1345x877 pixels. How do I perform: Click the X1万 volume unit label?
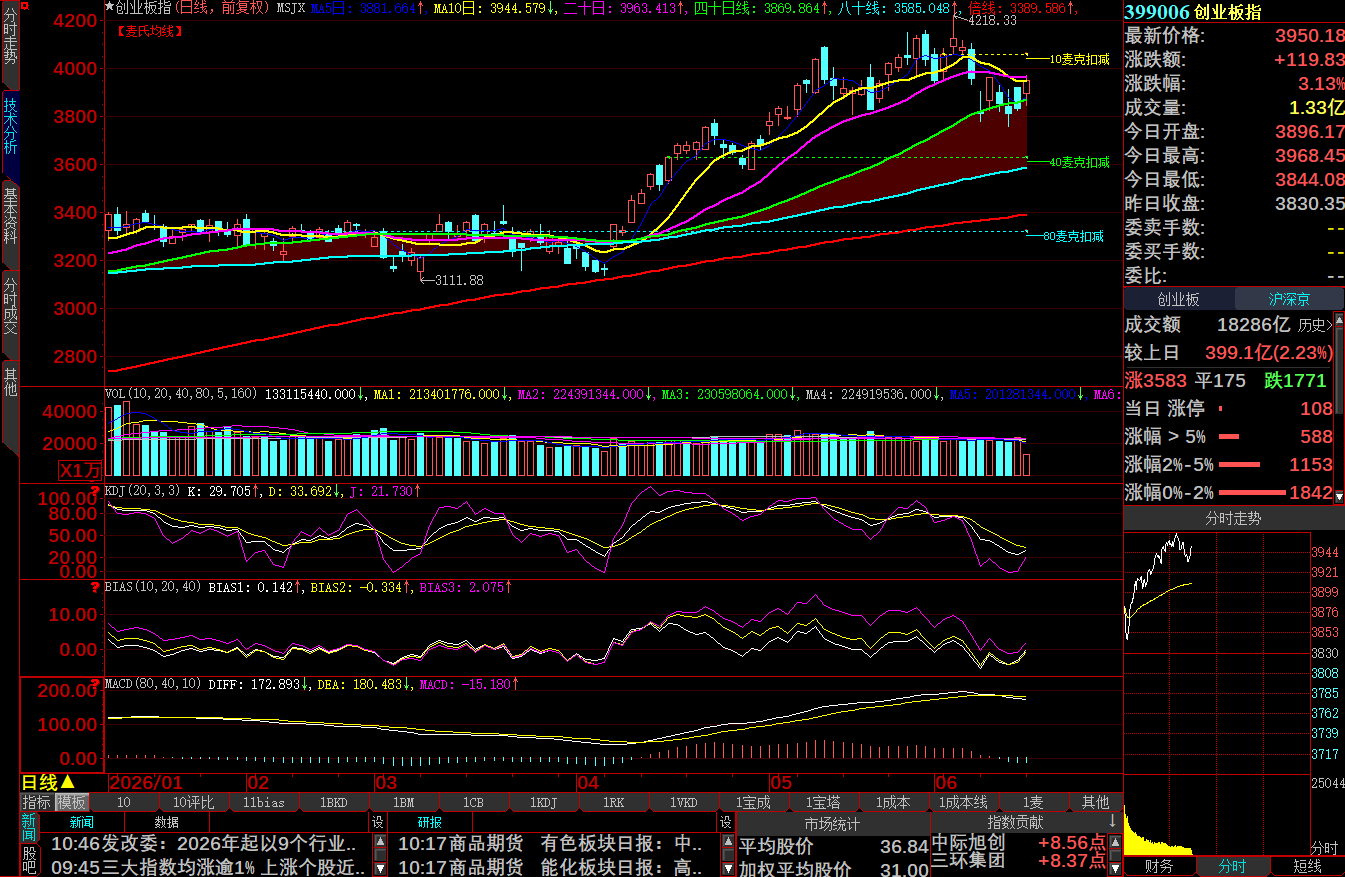tap(80, 470)
